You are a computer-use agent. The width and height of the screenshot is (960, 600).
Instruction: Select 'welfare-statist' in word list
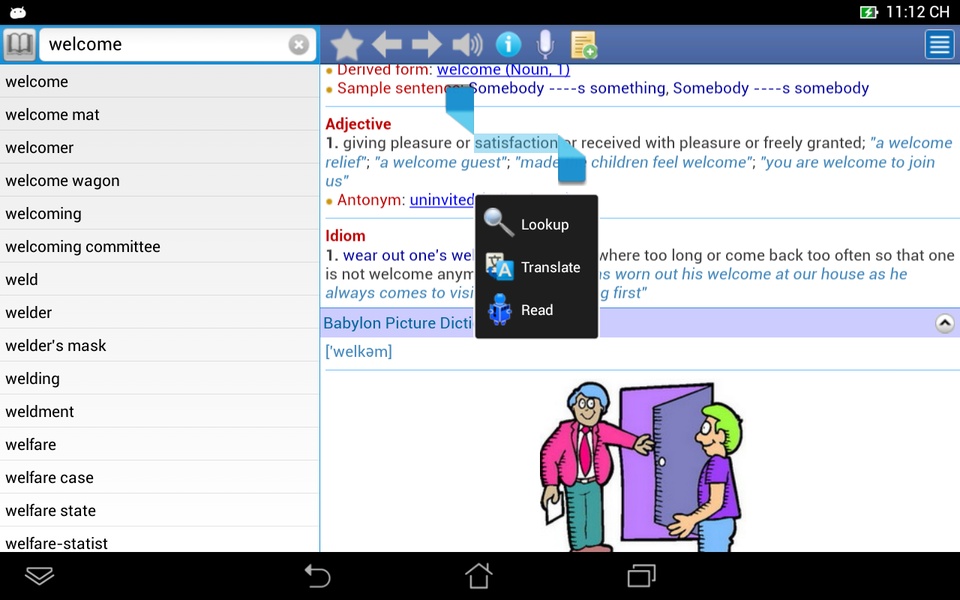159,540
